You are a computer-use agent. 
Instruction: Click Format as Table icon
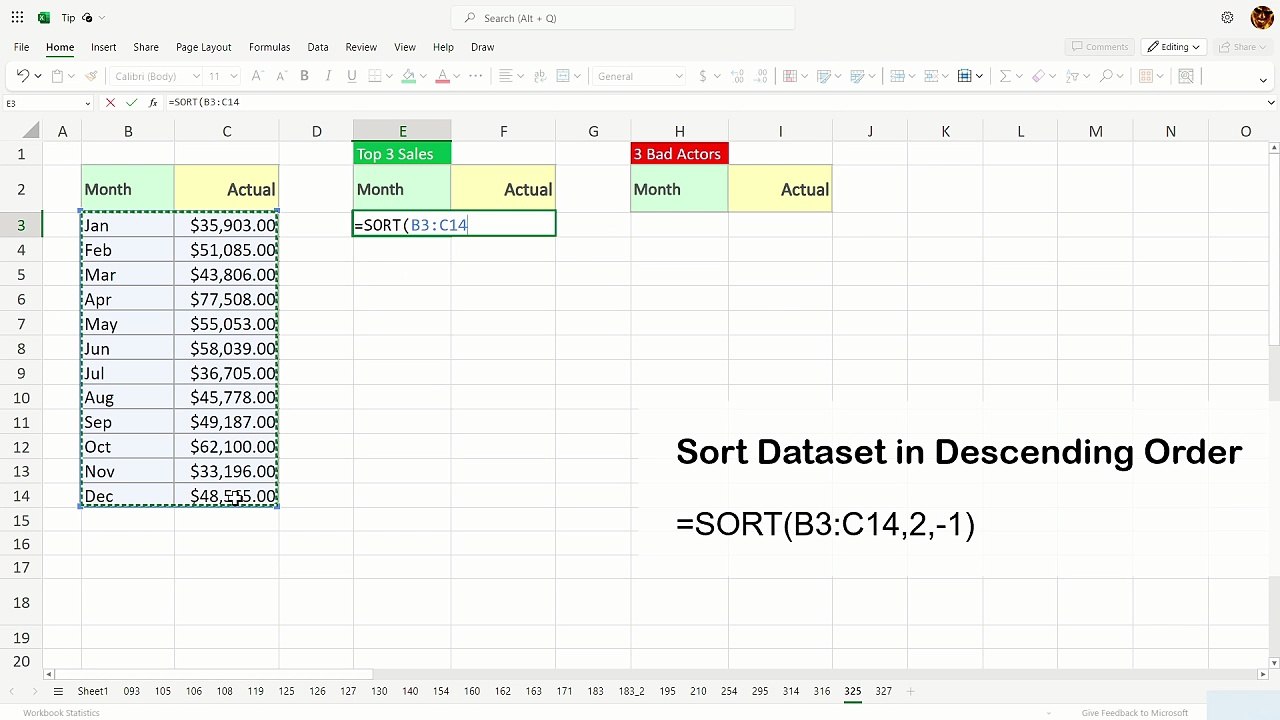pos(824,76)
